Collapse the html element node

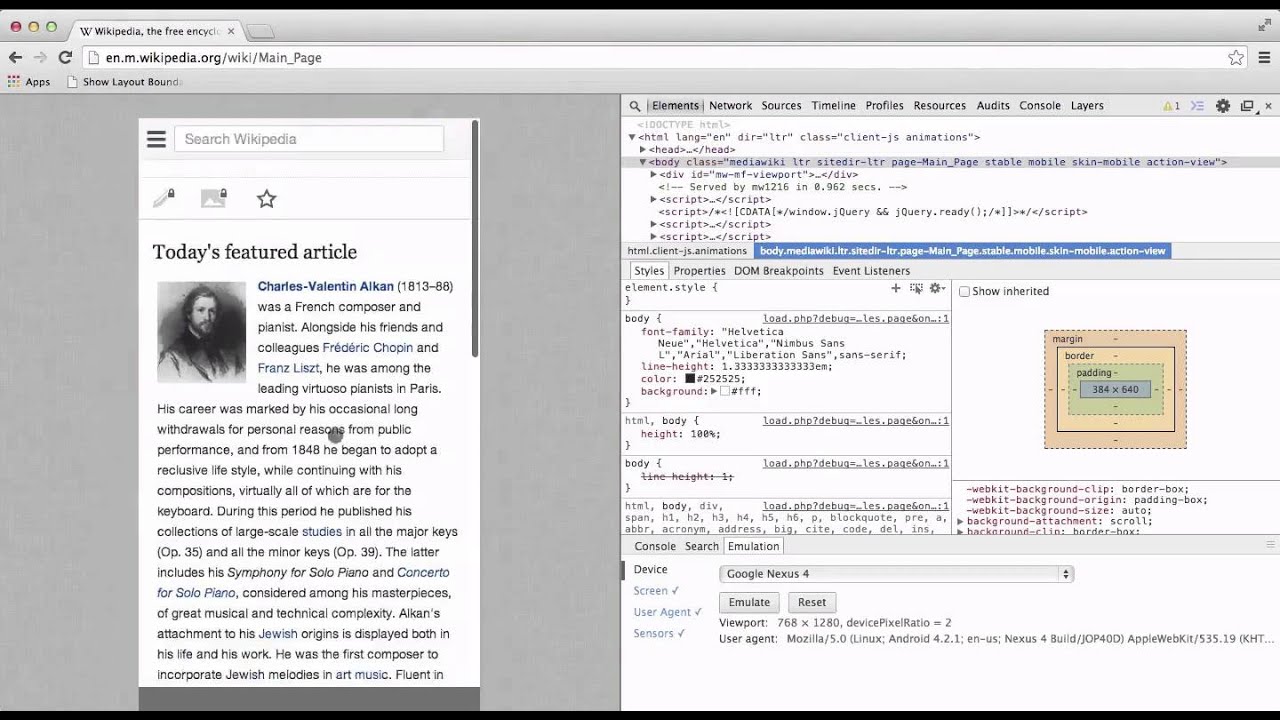[x=632, y=137]
